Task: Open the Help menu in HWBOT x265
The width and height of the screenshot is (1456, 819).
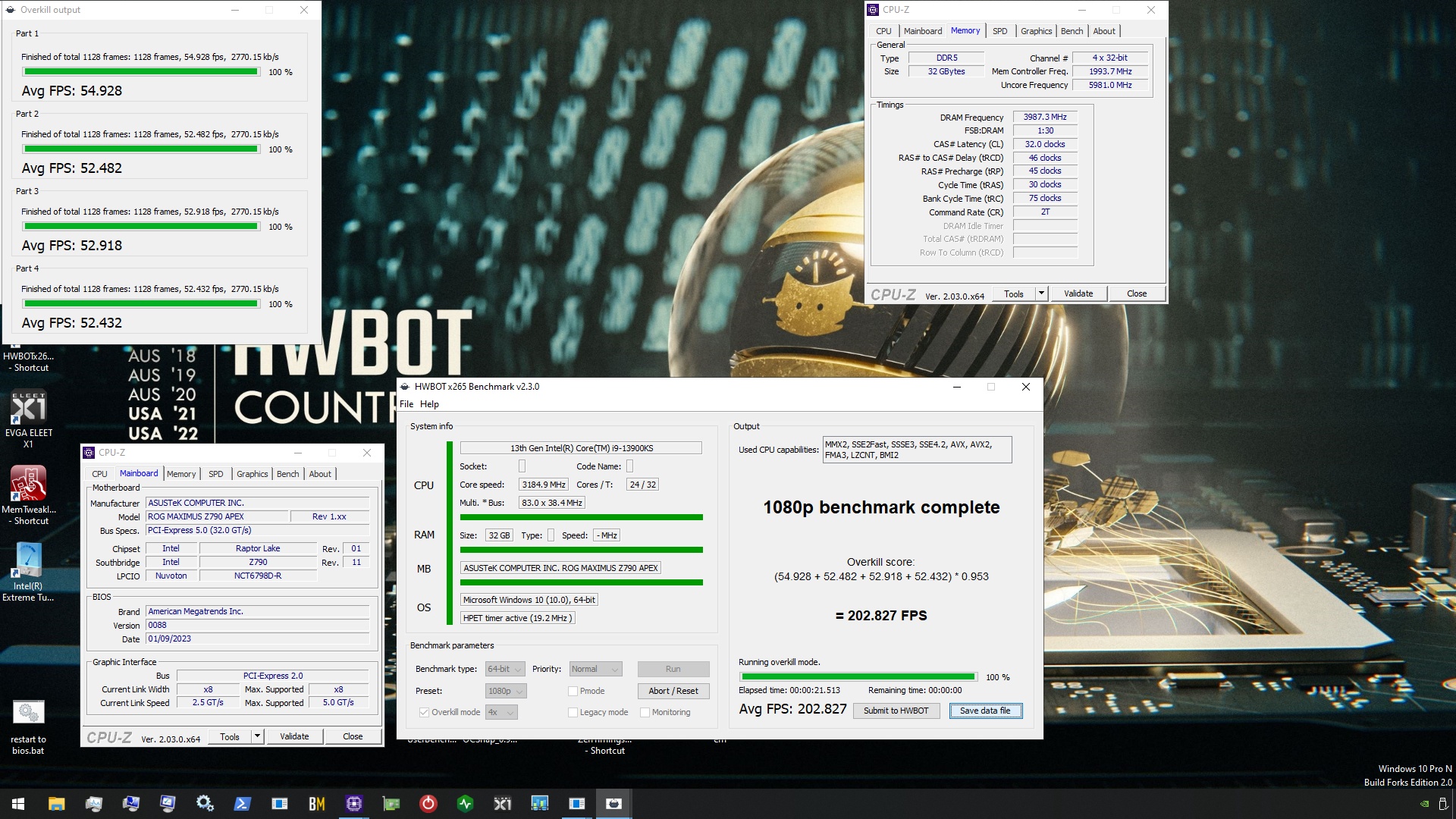Action: [429, 404]
